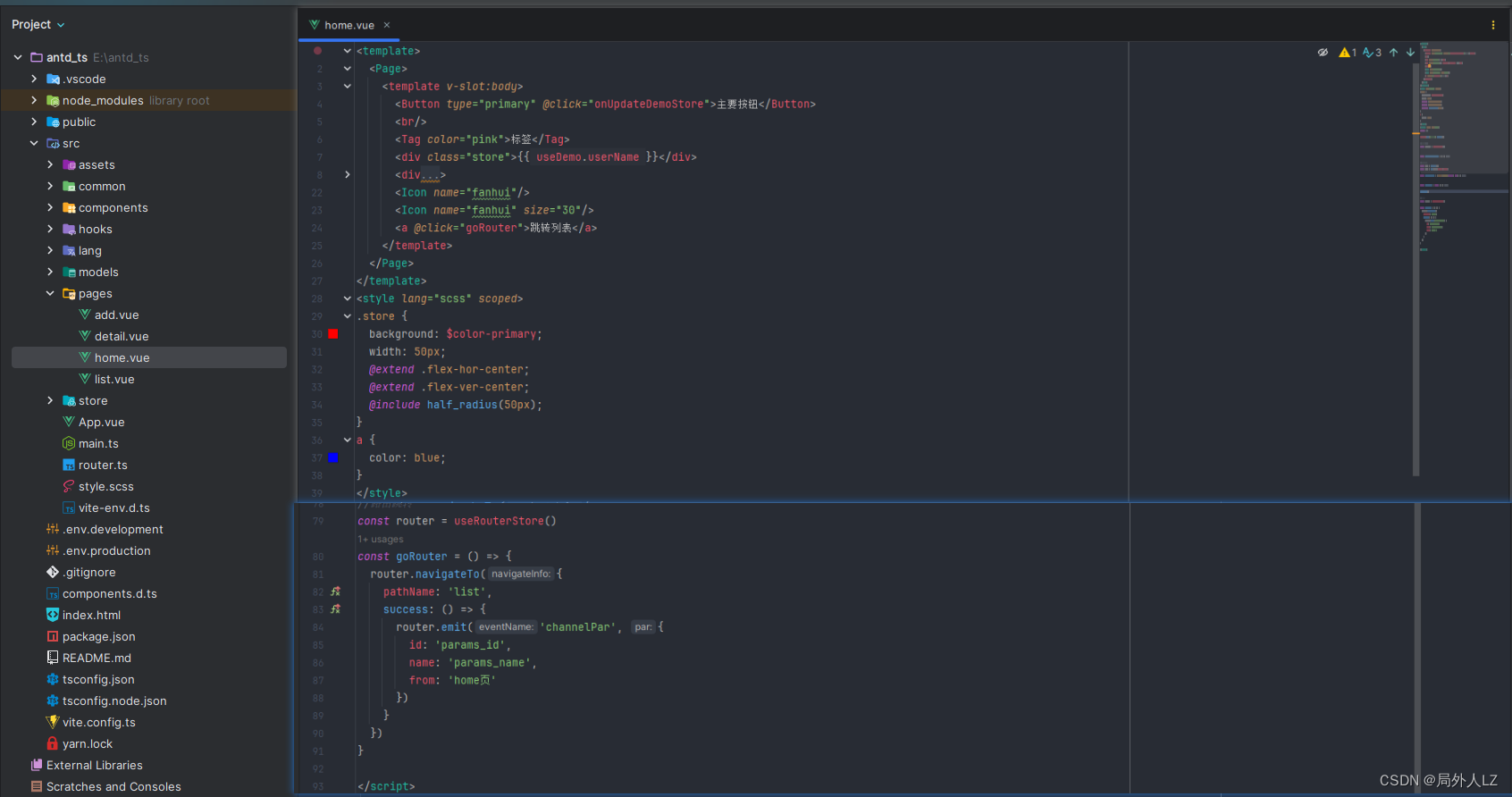The image size is (1512, 797).
Task: Collapse the pages folder
Action: pos(50,293)
